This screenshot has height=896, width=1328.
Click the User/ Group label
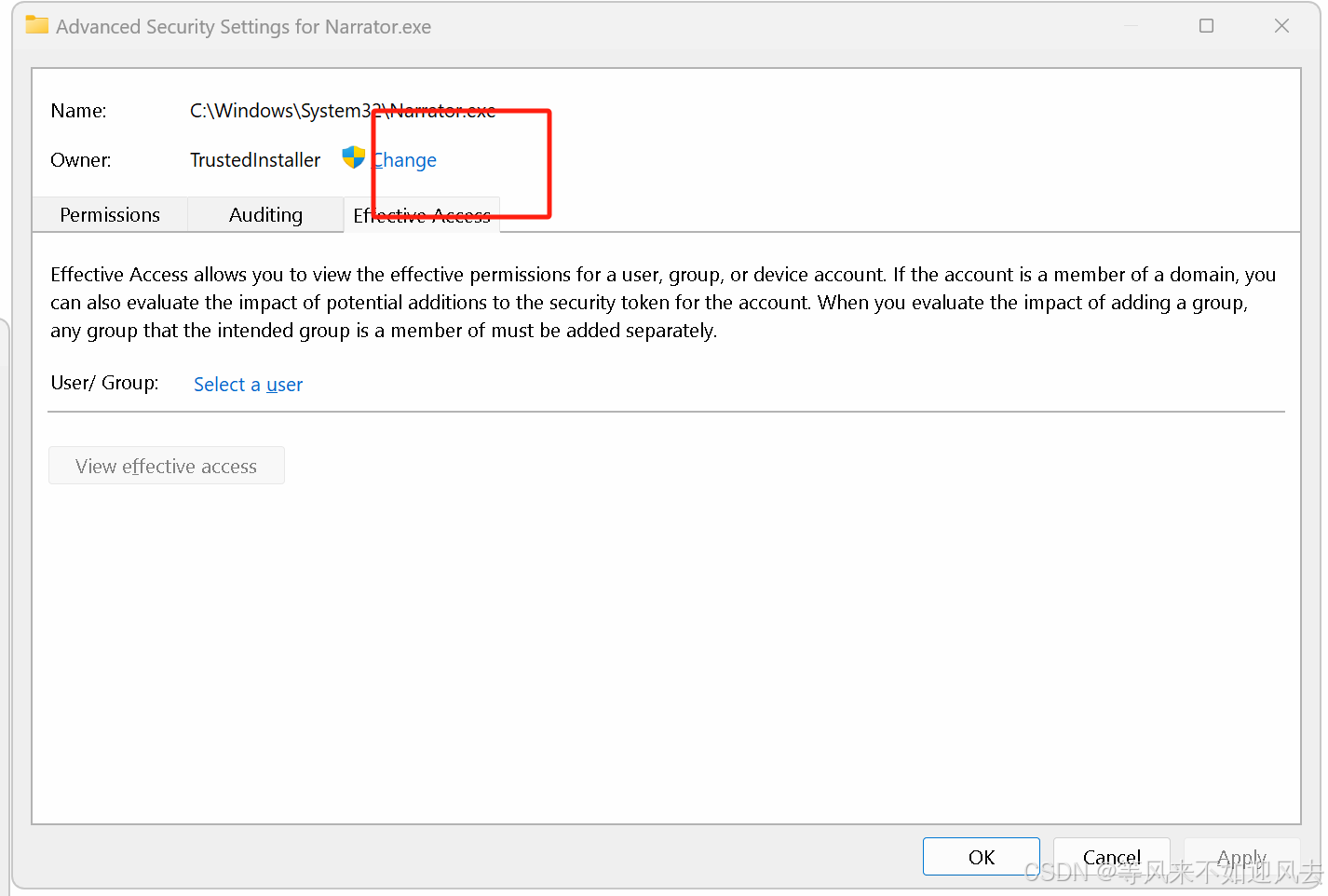(x=104, y=383)
